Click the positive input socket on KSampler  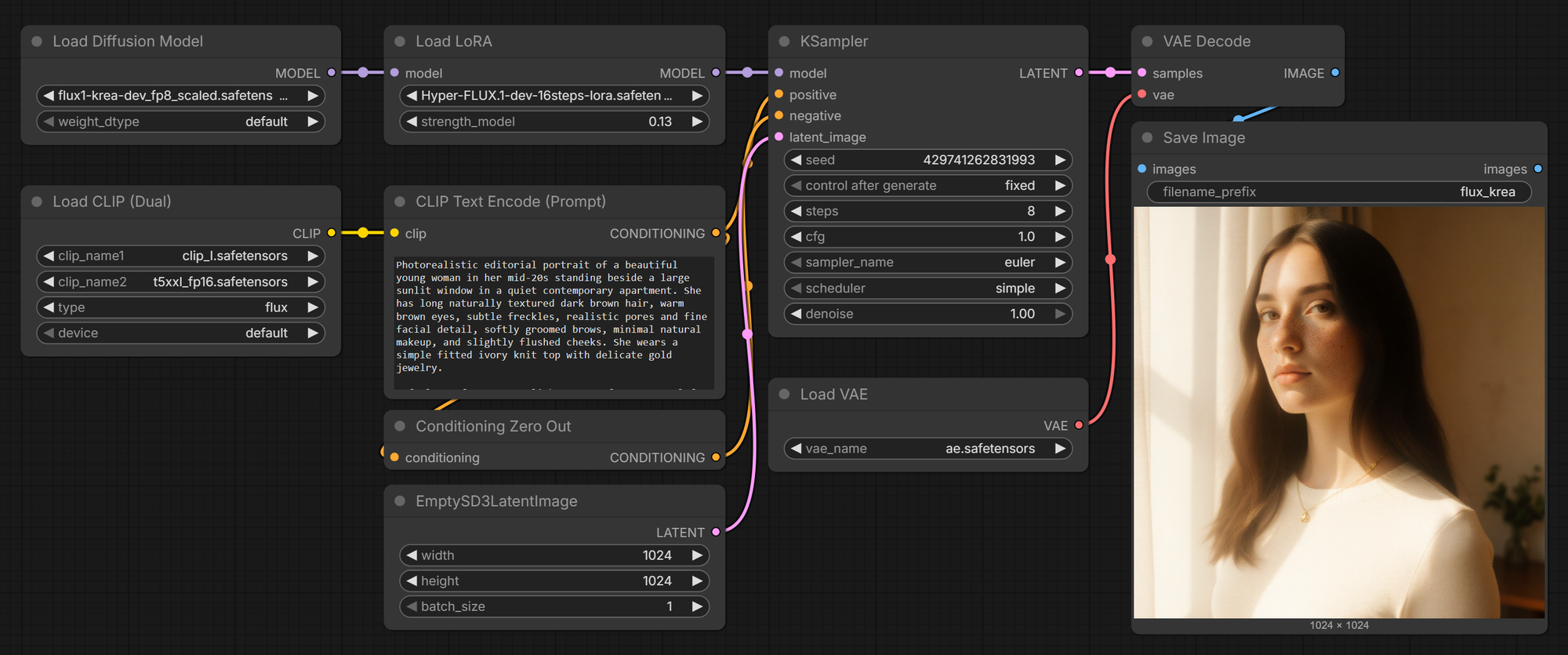point(779,94)
